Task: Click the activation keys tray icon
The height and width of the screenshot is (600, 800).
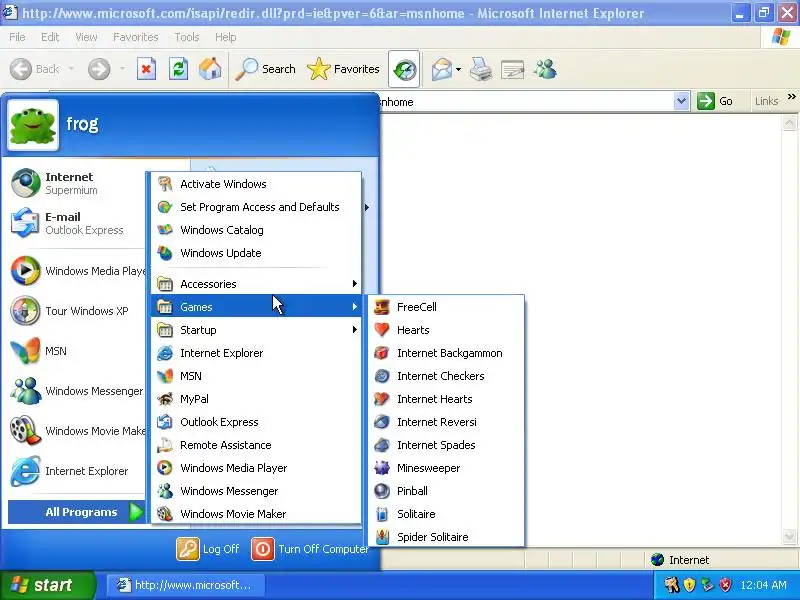Action: 671,585
